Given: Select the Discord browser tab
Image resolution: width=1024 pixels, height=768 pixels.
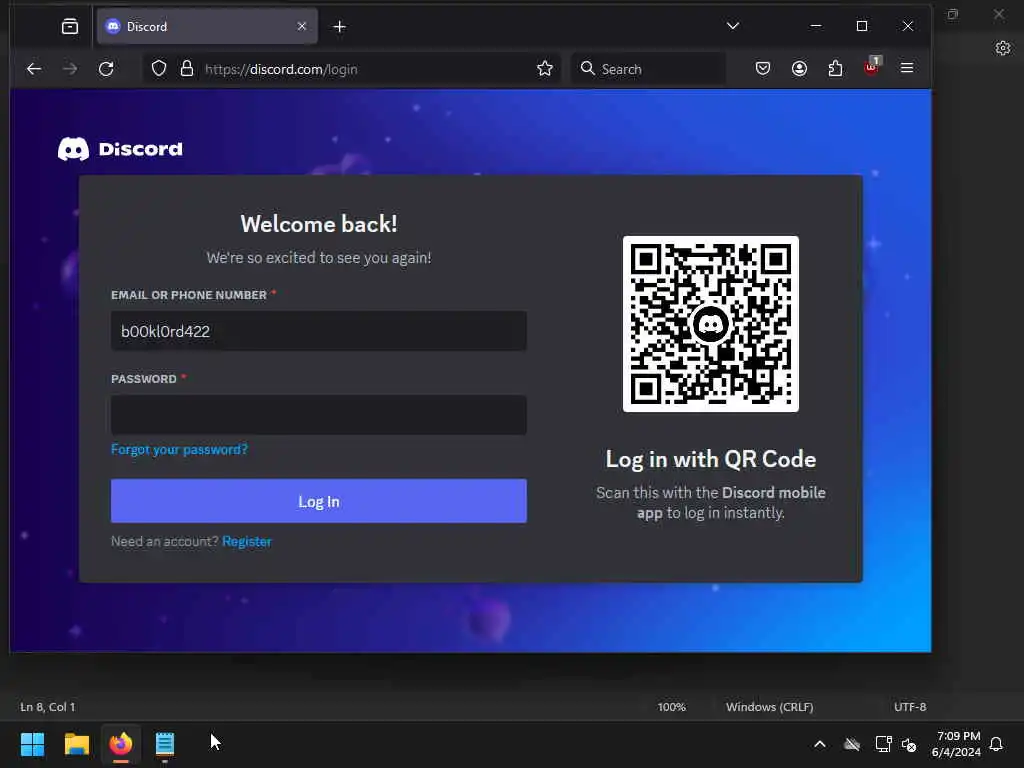Looking at the screenshot, I should point(207,26).
